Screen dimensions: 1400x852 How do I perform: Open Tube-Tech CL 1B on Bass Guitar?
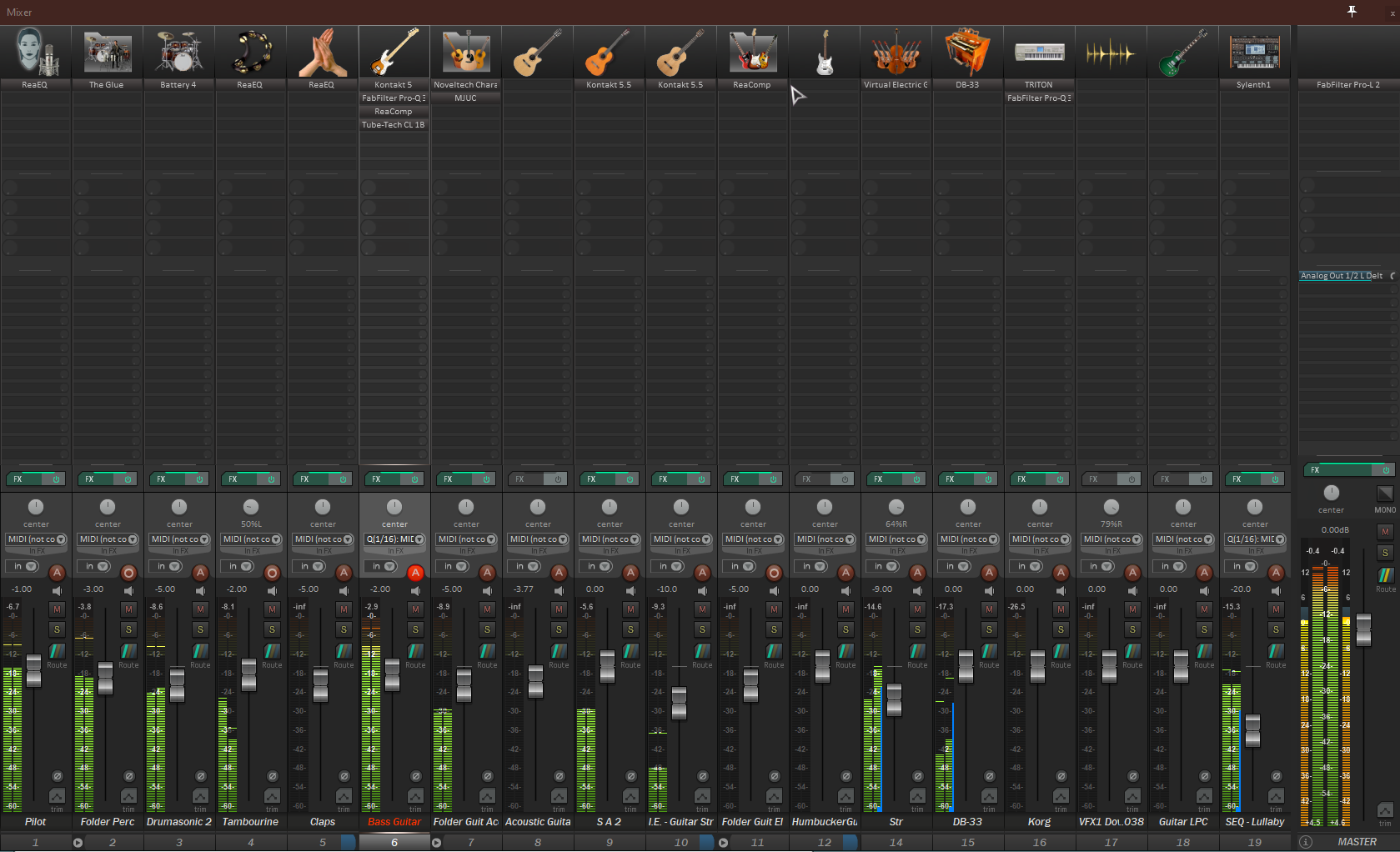[394, 125]
